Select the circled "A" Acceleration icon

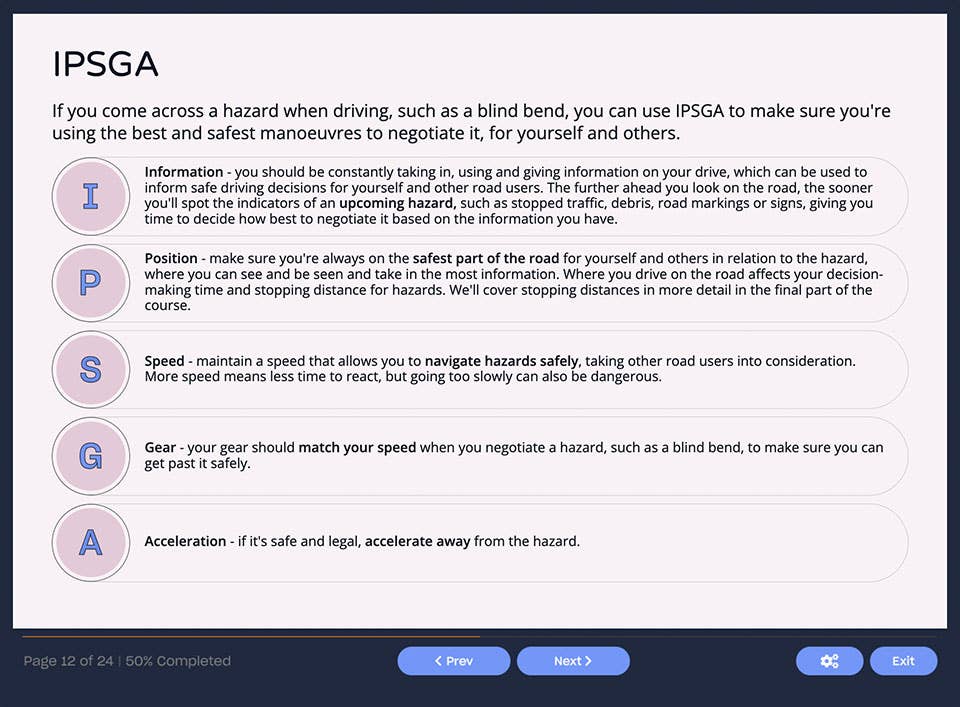tap(91, 543)
